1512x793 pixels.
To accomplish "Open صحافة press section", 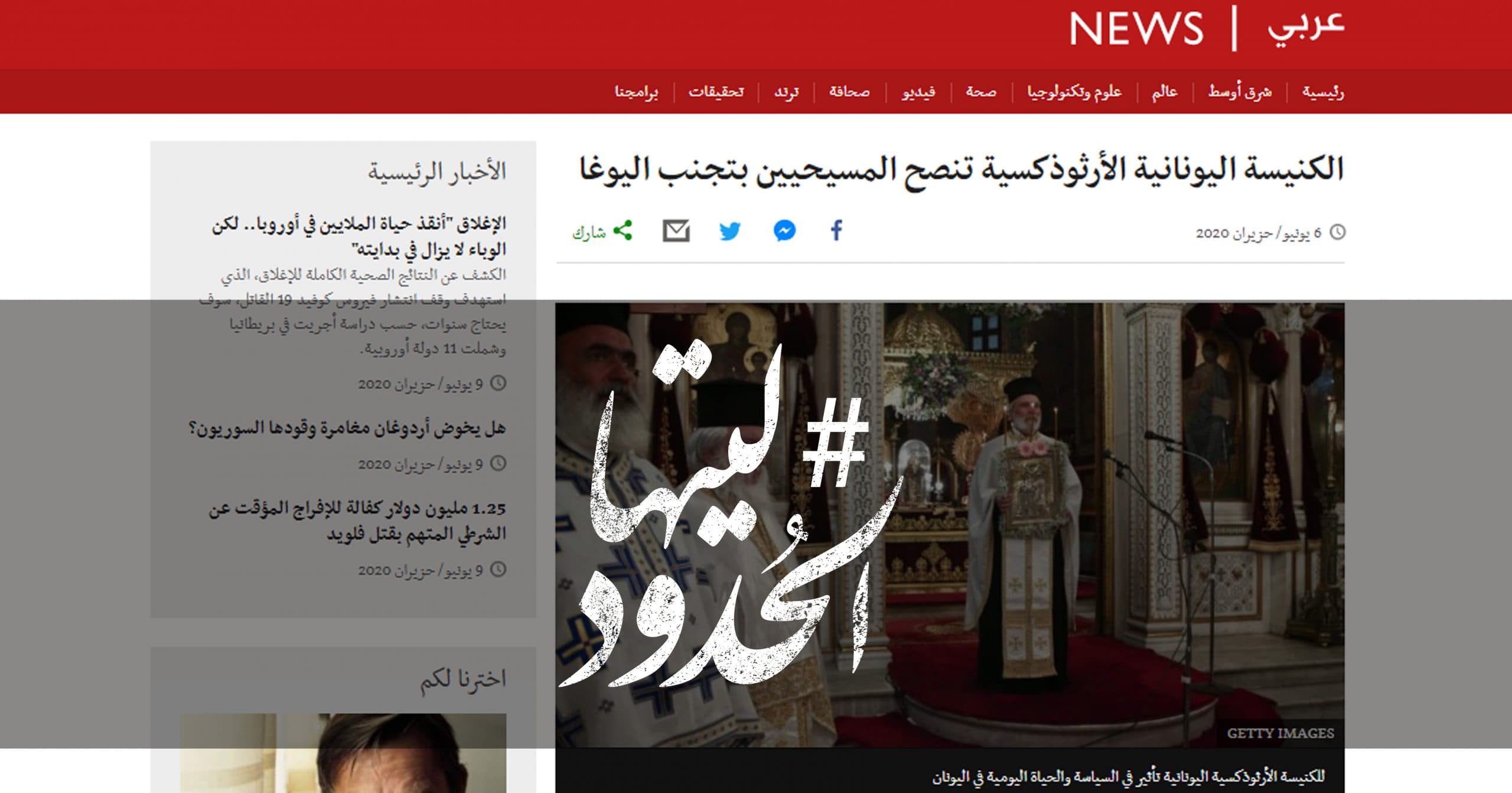I will click(849, 92).
